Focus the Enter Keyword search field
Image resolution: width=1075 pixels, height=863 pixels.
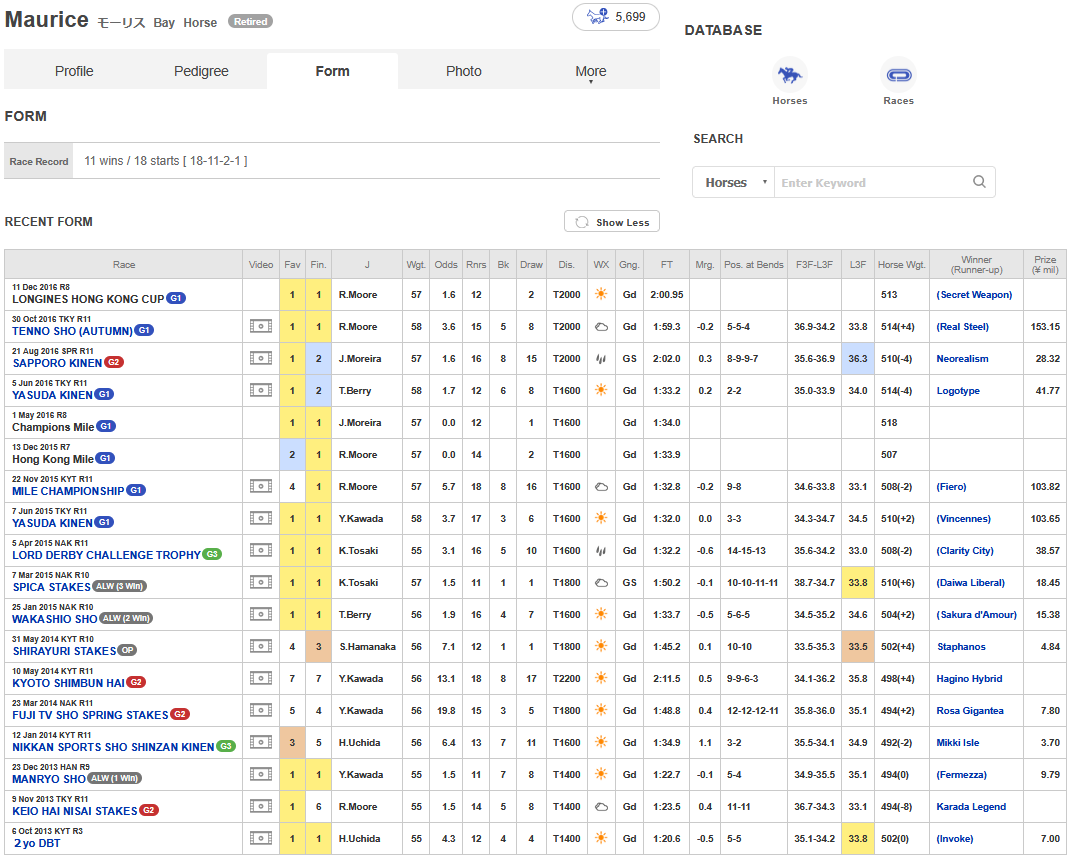click(x=872, y=182)
